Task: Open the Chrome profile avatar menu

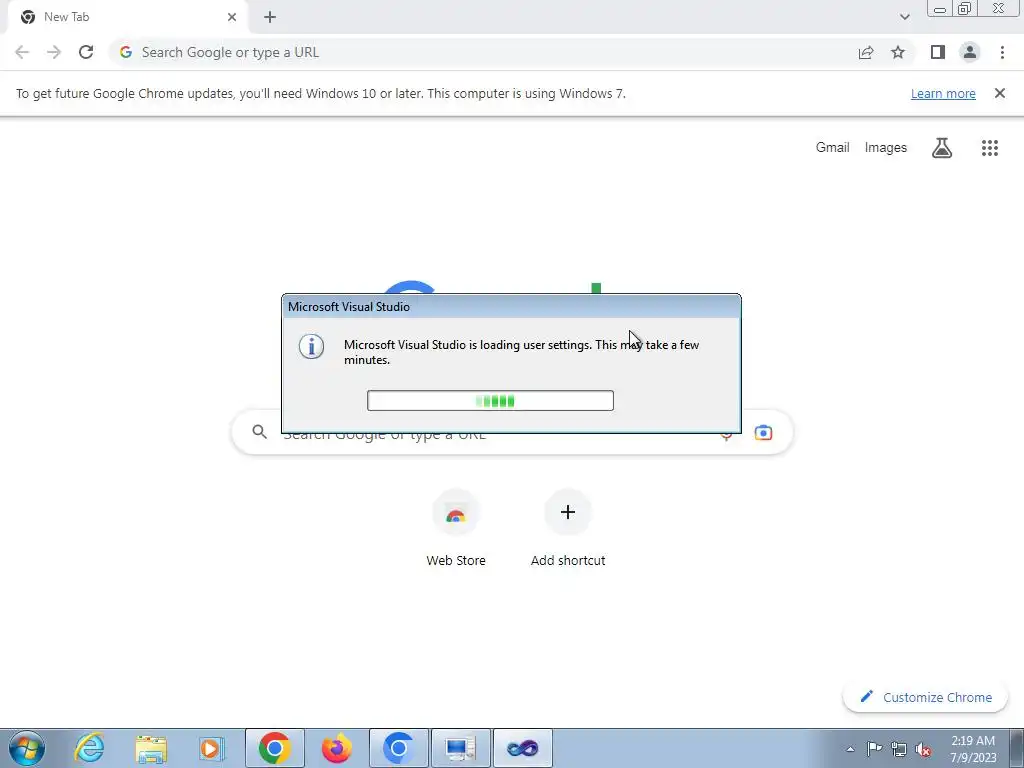Action: pyautogui.click(x=970, y=52)
